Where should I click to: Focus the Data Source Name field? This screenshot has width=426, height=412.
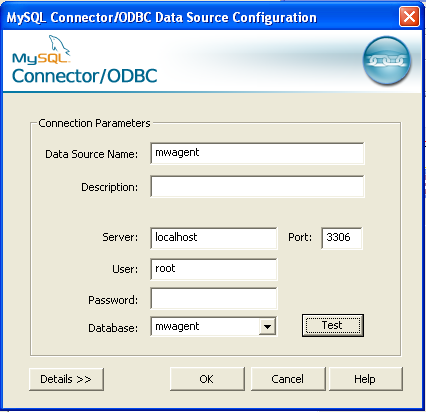click(x=257, y=153)
